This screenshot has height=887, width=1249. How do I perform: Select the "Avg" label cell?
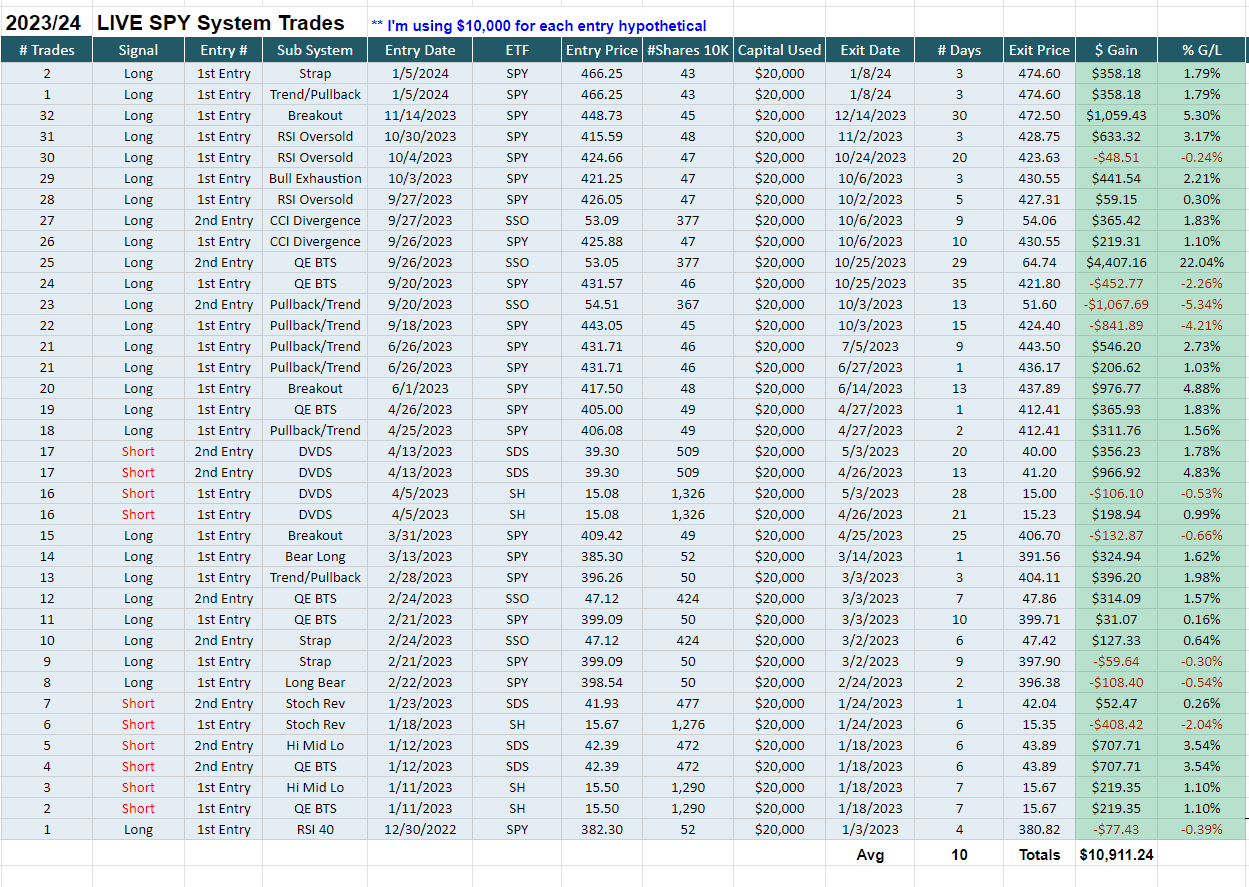(870, 855)
